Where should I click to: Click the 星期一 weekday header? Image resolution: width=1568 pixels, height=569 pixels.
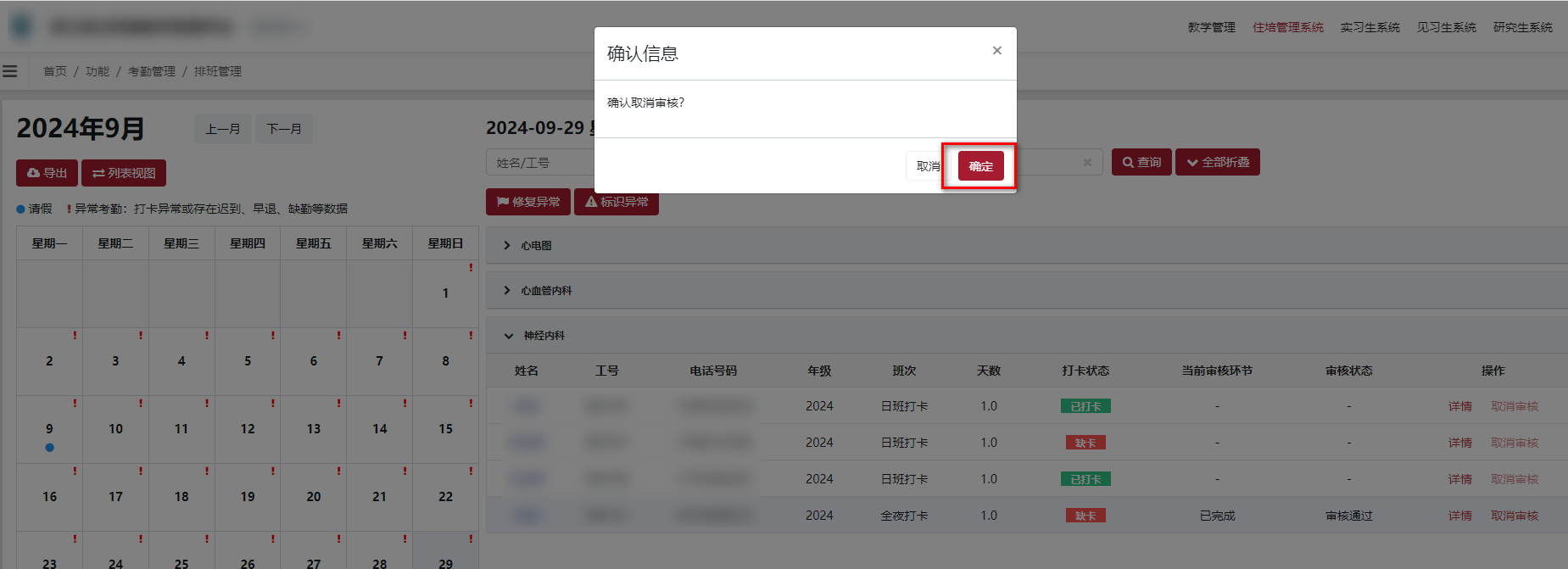point(49,243)
